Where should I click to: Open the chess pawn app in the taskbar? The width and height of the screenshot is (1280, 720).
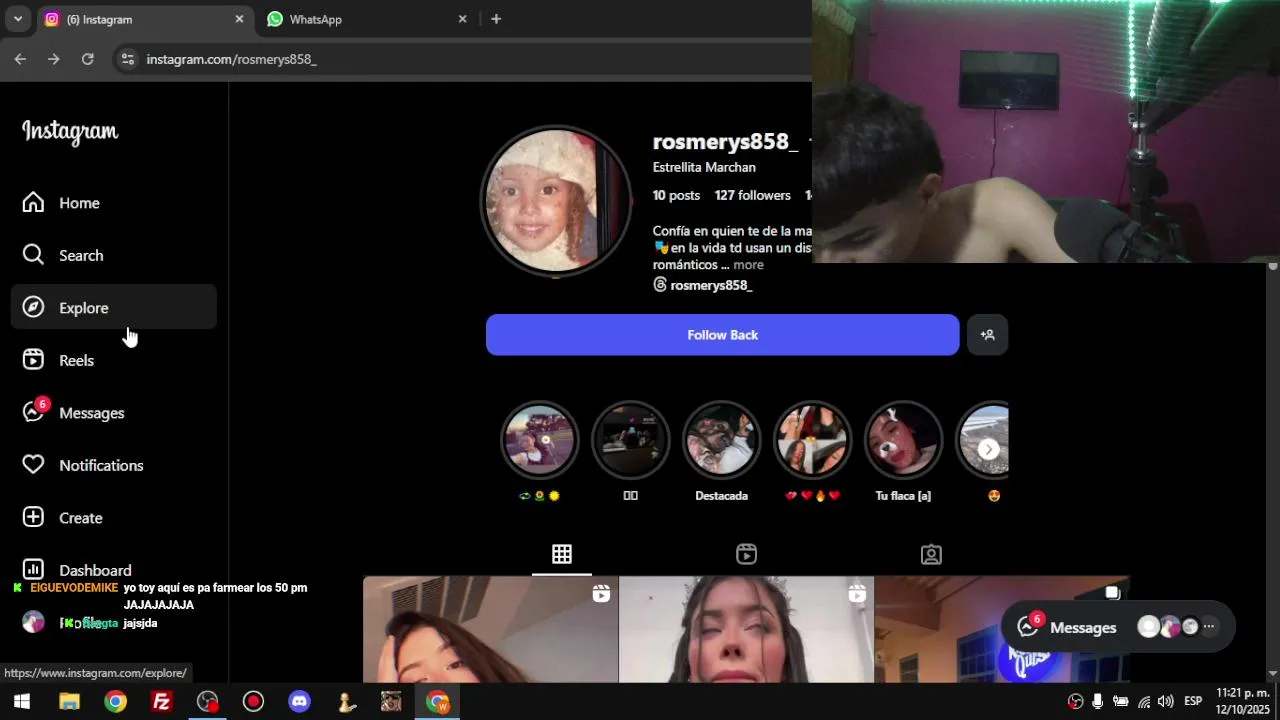346,702
